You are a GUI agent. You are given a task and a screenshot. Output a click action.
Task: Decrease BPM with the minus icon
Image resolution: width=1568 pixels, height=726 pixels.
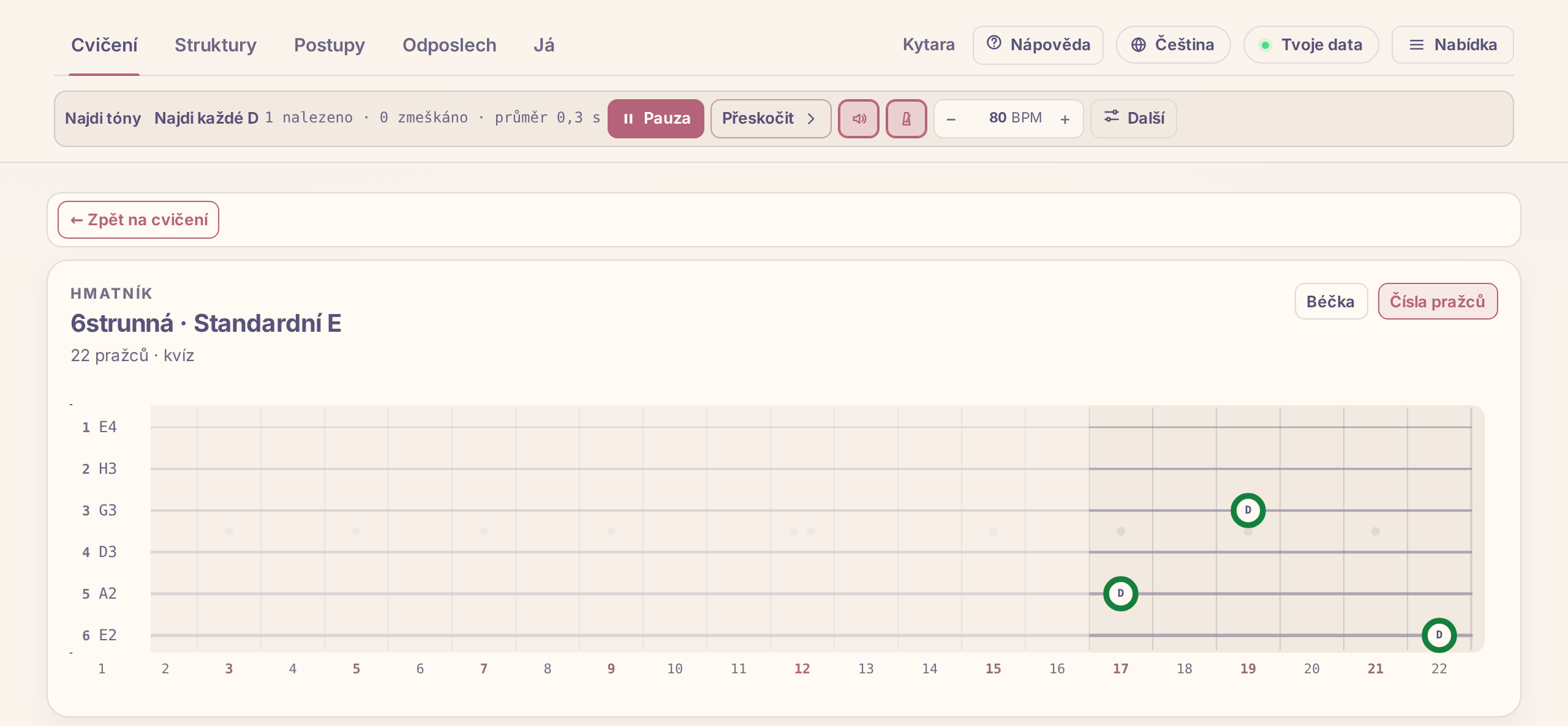coord(951,119)
